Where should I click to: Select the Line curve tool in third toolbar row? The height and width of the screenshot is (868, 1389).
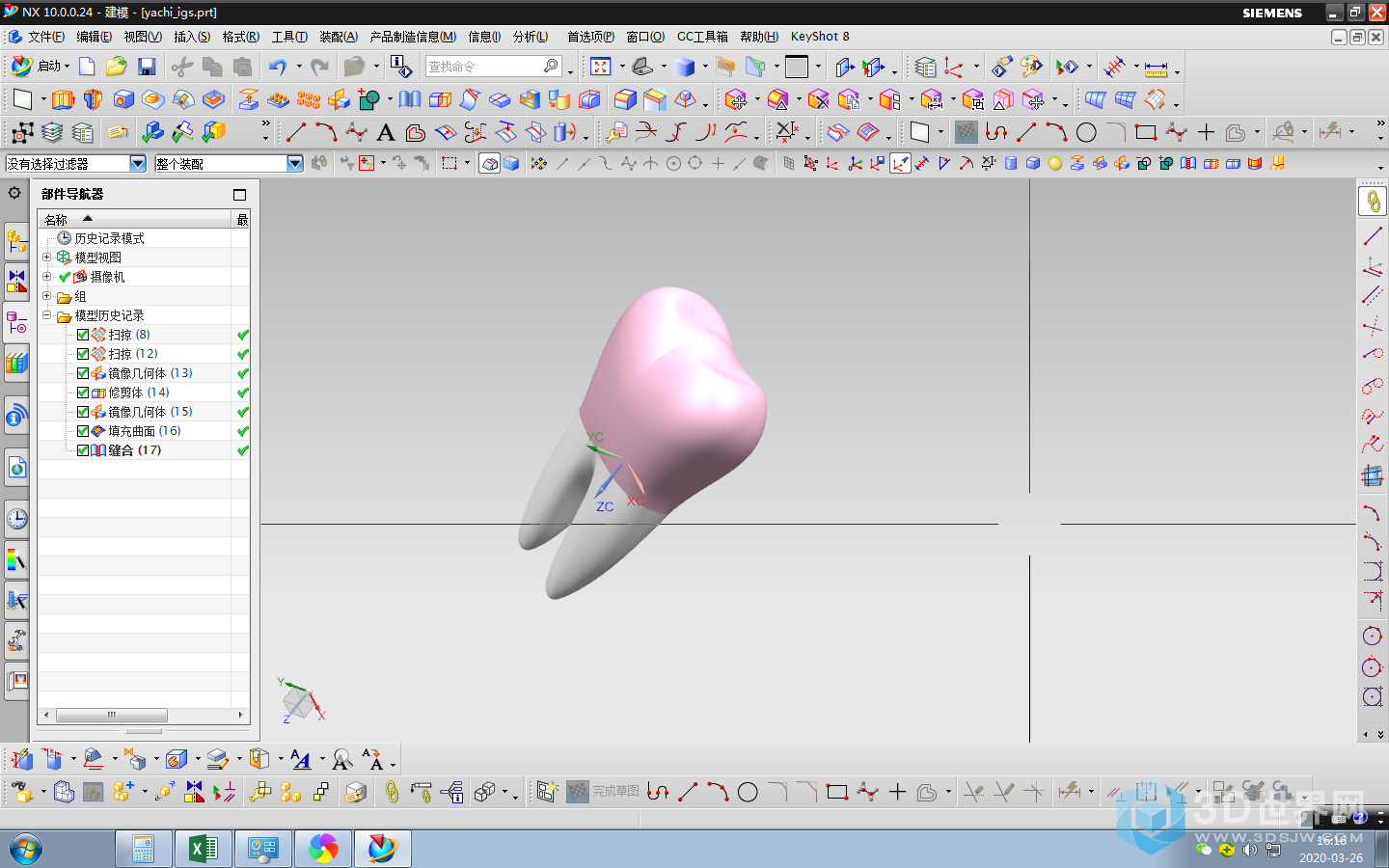pyautogui.click(x=296, y=132)
